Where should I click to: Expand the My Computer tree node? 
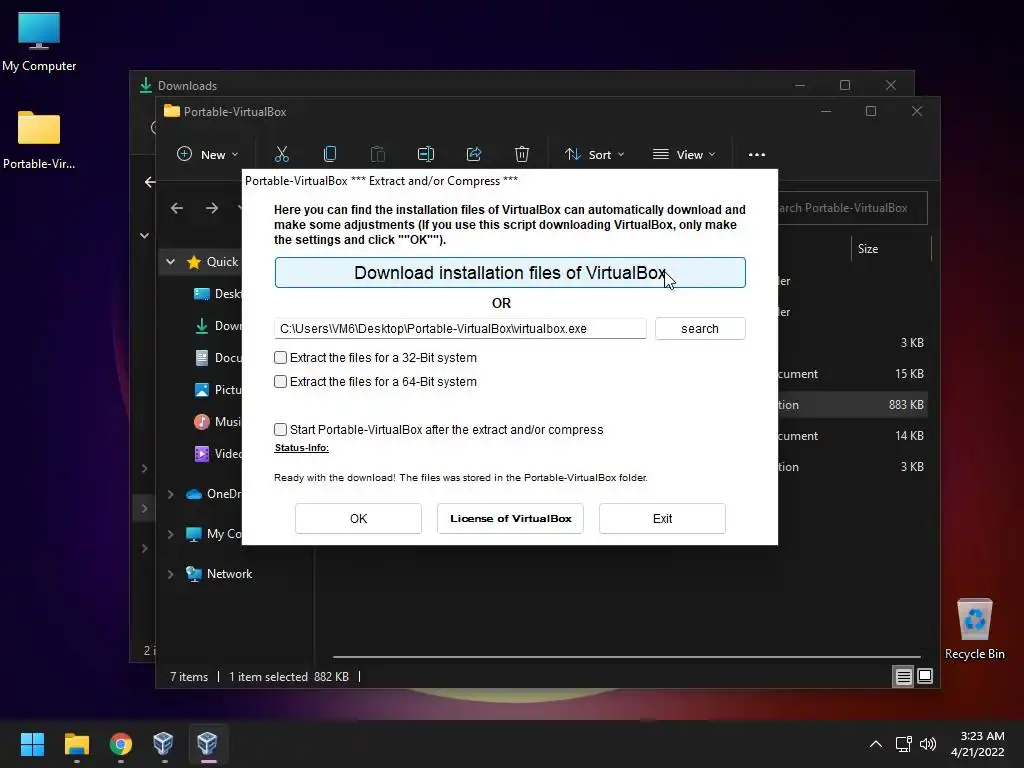tap(170, 534)
